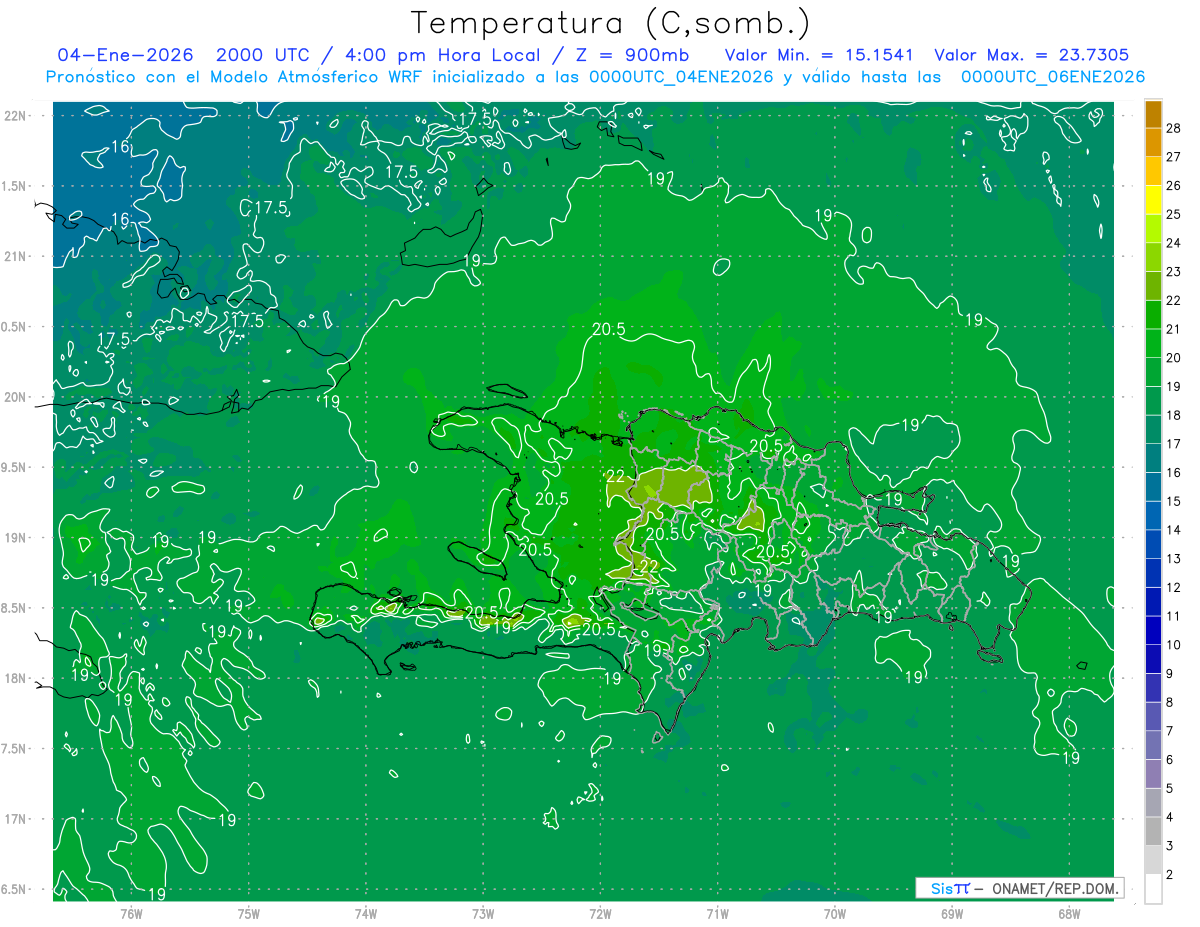This screenshot has height=927, width=1200.
Task: Click colorbar label '26'
Action: 1173,186
